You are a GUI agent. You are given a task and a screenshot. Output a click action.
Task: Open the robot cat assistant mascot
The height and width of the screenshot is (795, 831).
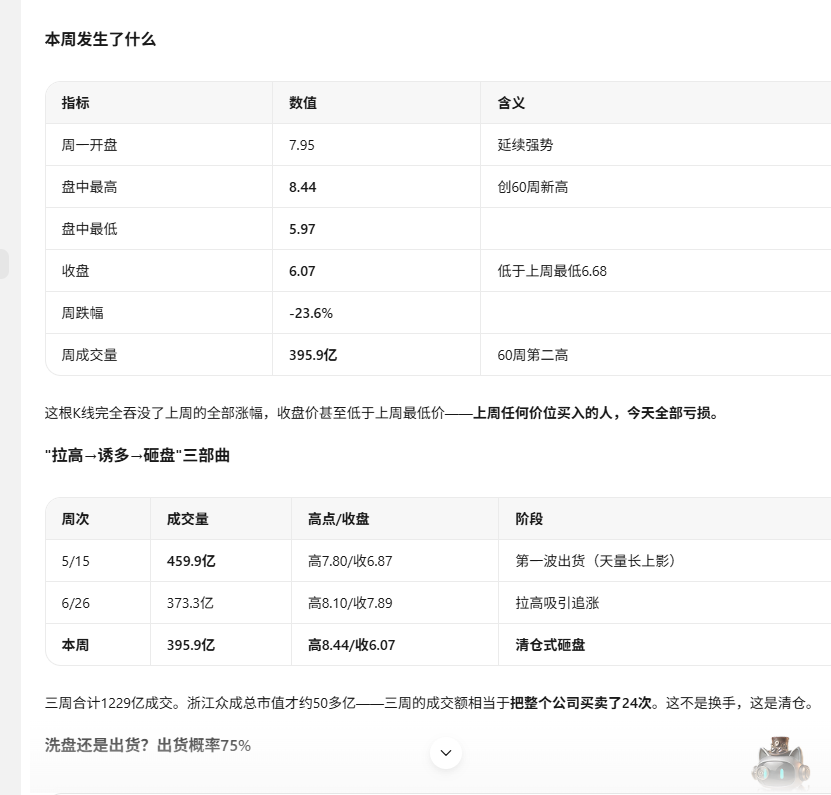(x=780, y=761)
